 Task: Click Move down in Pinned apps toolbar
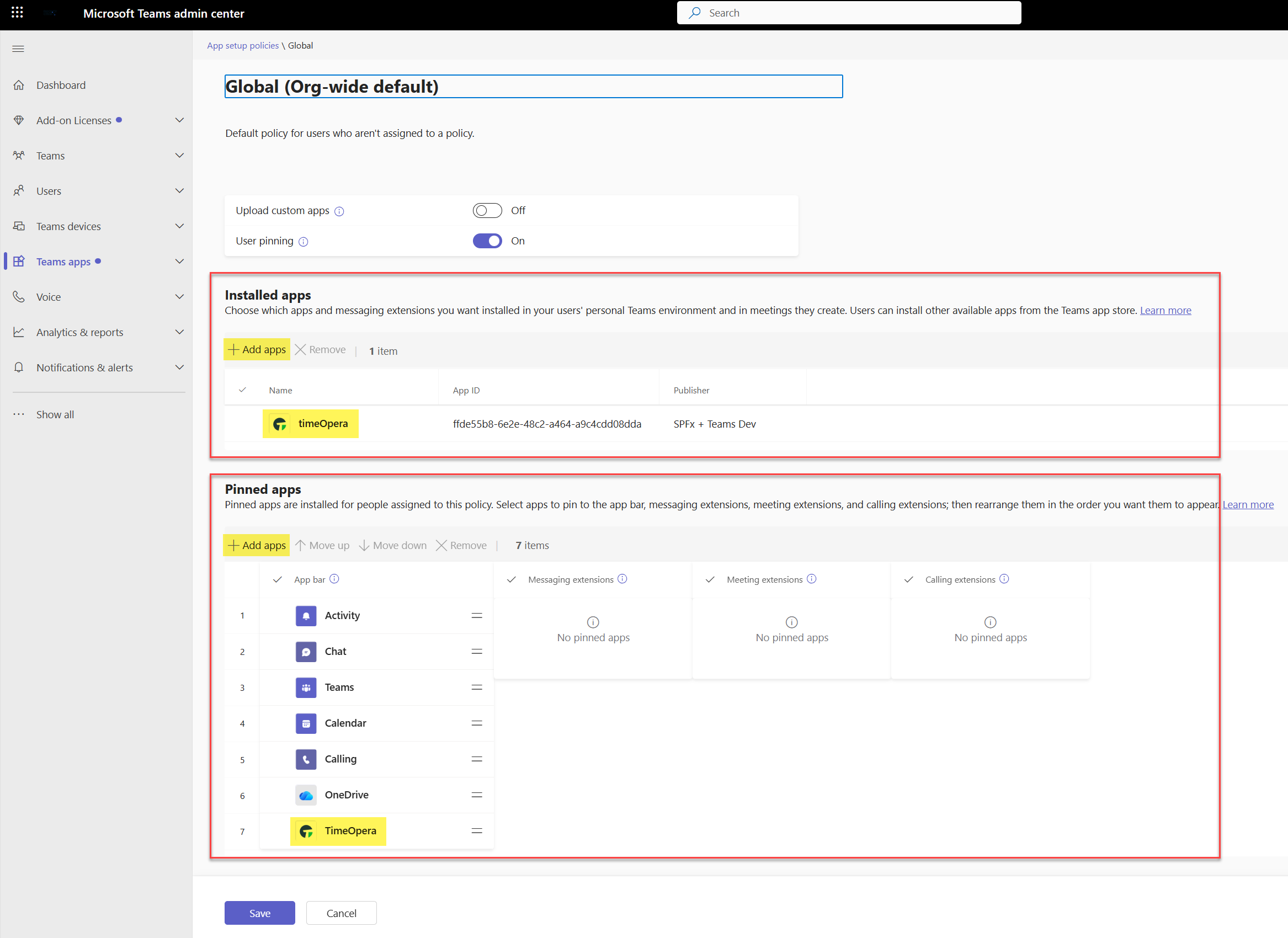tap(392, 545)
